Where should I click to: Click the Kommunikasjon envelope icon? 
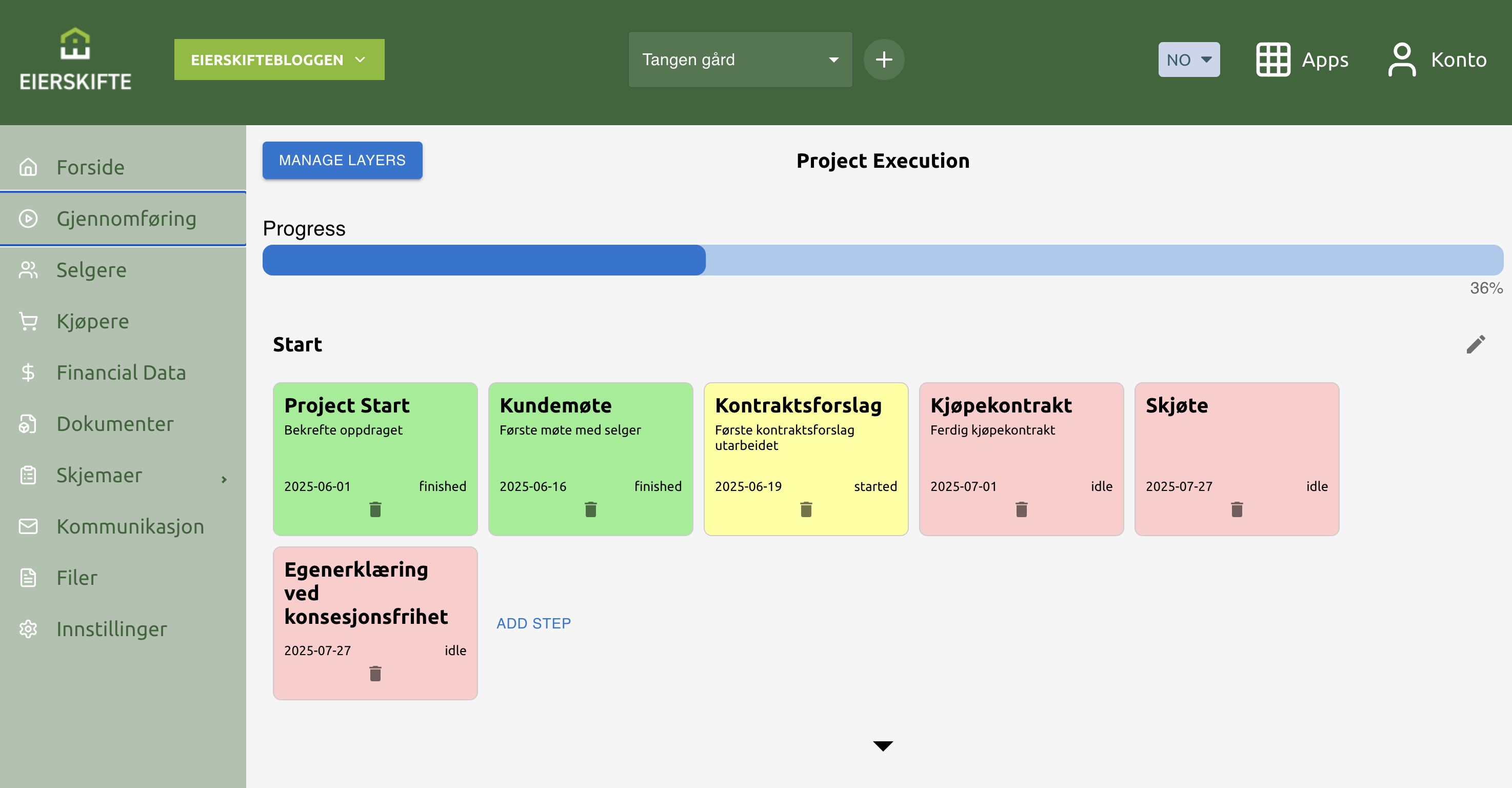pyautogui.click(x=28, y=526)
